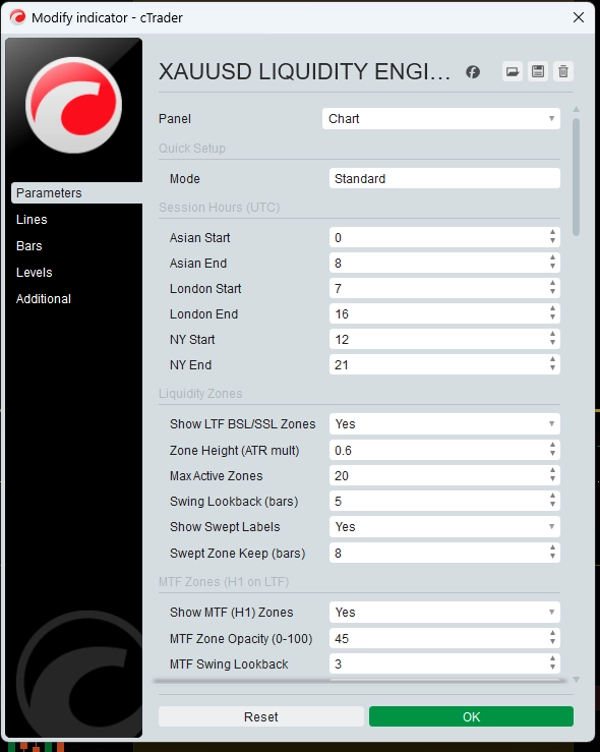Screen dimensions: 600x752
Task: Go to the Additional section
Action: [x=44, y=299]
